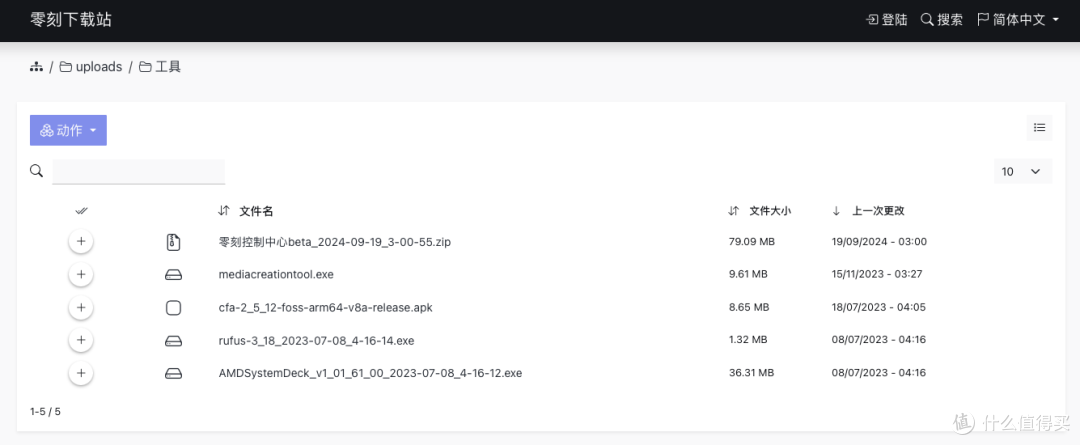Toggle select-all double checkmark in table header
Viewport: 1080px width, 445px height.
click(81, 211)
